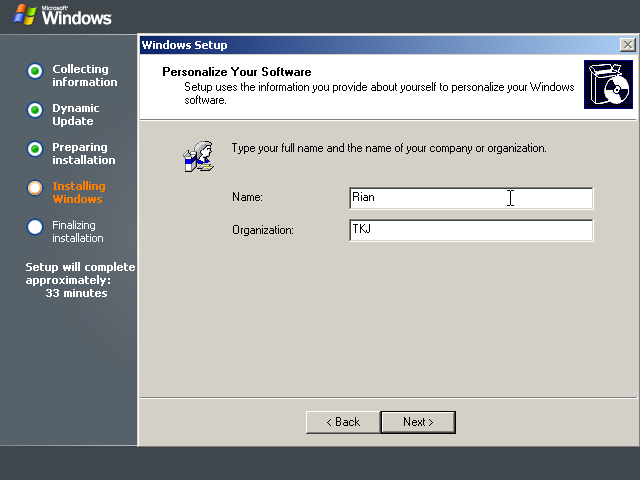Click the person with box icon
Image resolution: width=640 pixels, height=480 pixels.
pyautogui.click(x=198, y=157)
